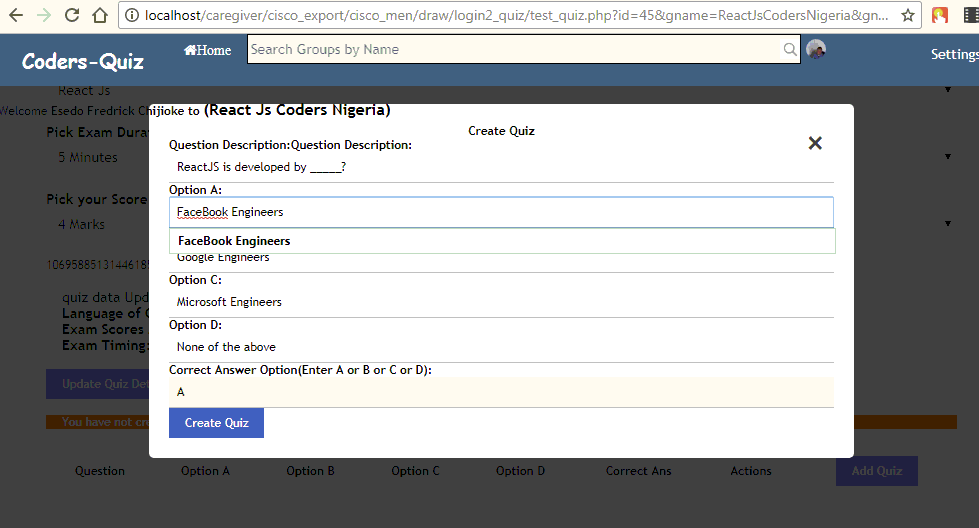The height and width of the screenshot is (528, 979).
Task: Click the Correct Answer Option label text
Action: coord(300,370)
